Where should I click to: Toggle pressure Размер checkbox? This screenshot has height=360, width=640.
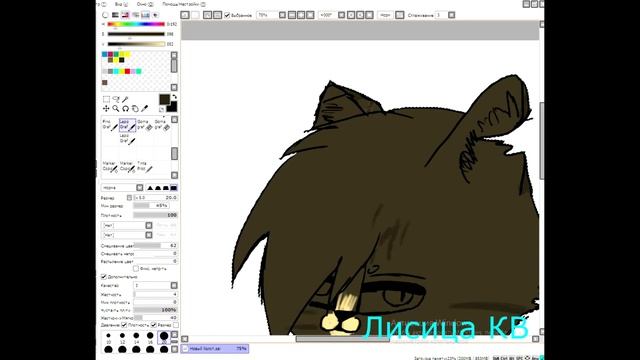[154, 325]
